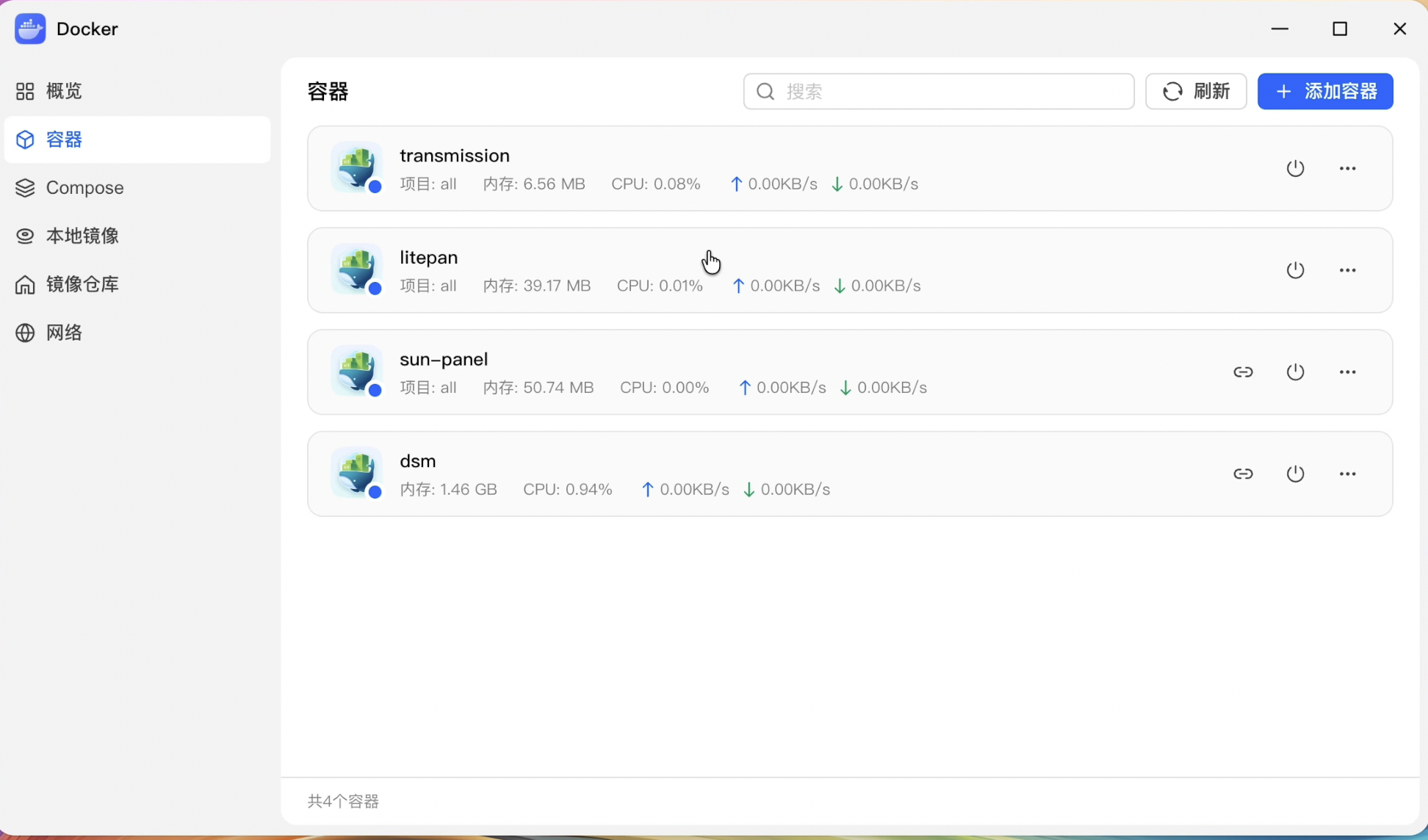Click the 共4个容器 status text
Viewport: 1428px width, 840px height.
[x=343, y=801]
